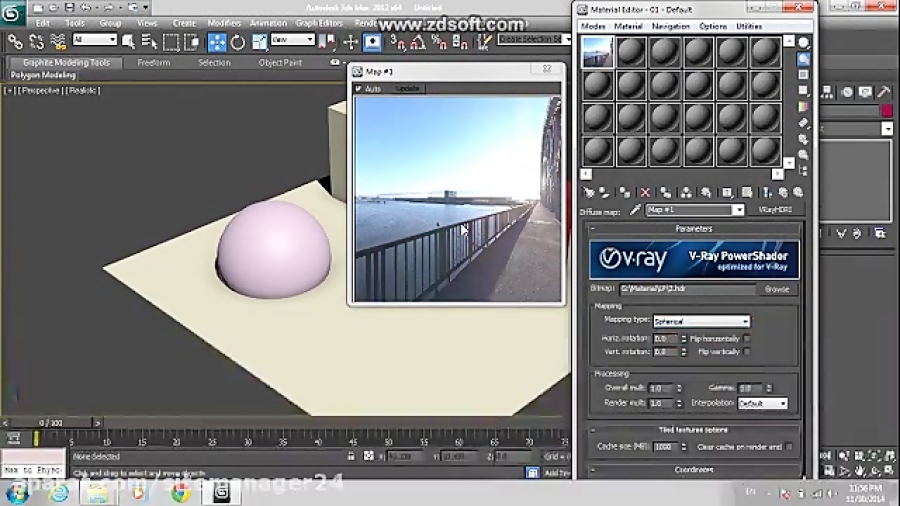This screenshot has width=900, height=506.
Task: Toggle selection lock icon in status bar
Action: pos(351,456)
